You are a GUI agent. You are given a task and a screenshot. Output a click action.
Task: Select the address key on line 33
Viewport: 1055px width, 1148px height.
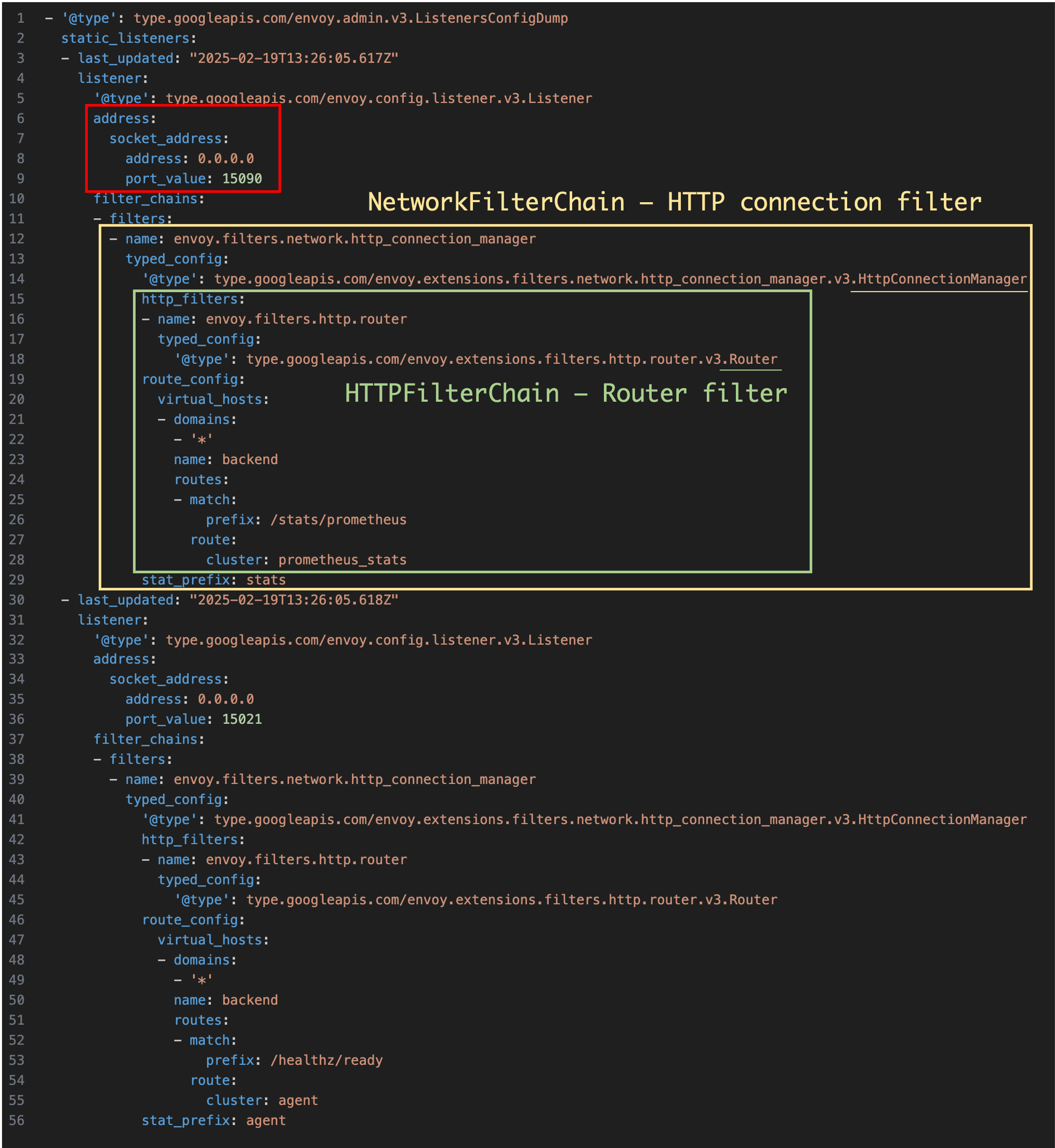tap(121, 659)
